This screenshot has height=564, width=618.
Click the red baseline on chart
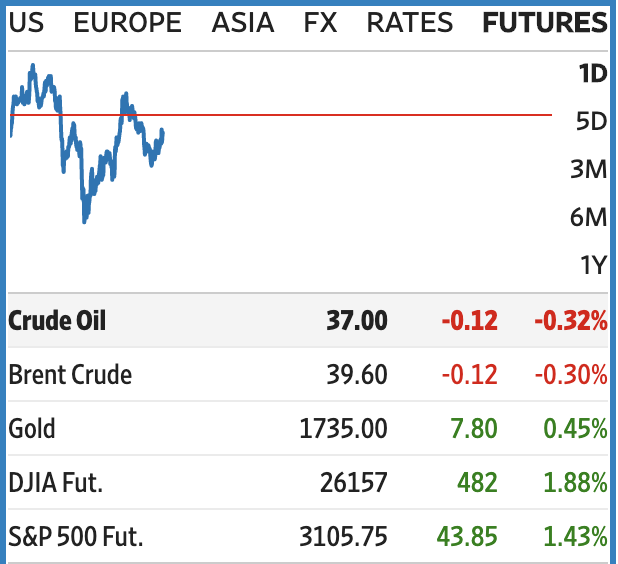pyautogui.click(x=350, y=115)
